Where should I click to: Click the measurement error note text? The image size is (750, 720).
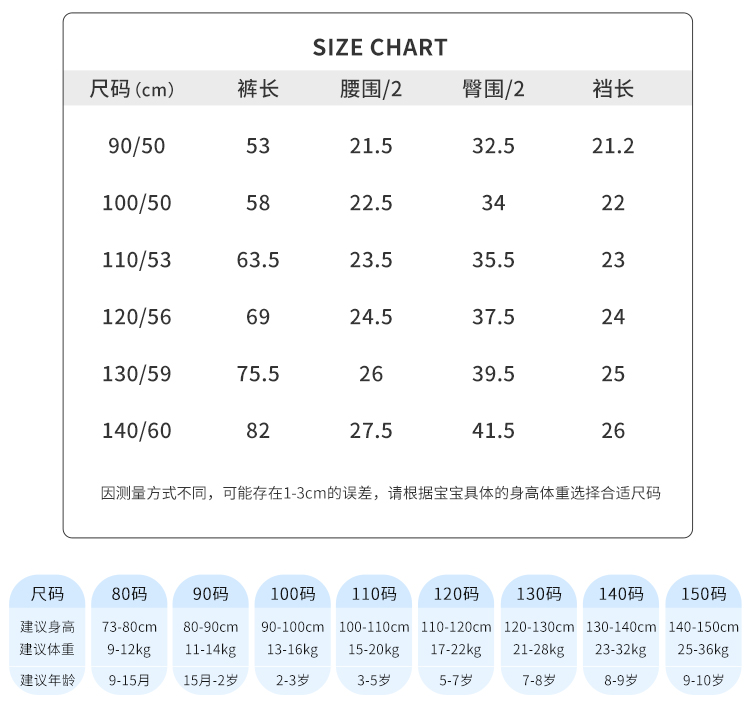(x=380, y=493)
